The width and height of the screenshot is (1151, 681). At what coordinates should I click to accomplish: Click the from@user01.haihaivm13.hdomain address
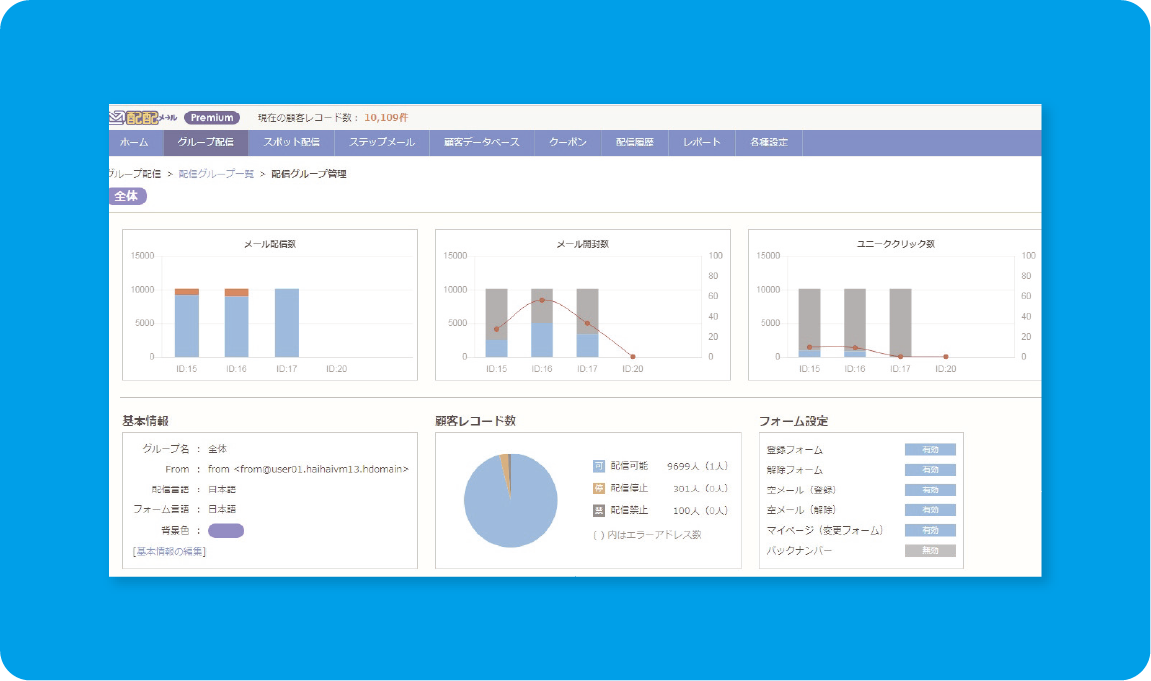coord(322,469)
